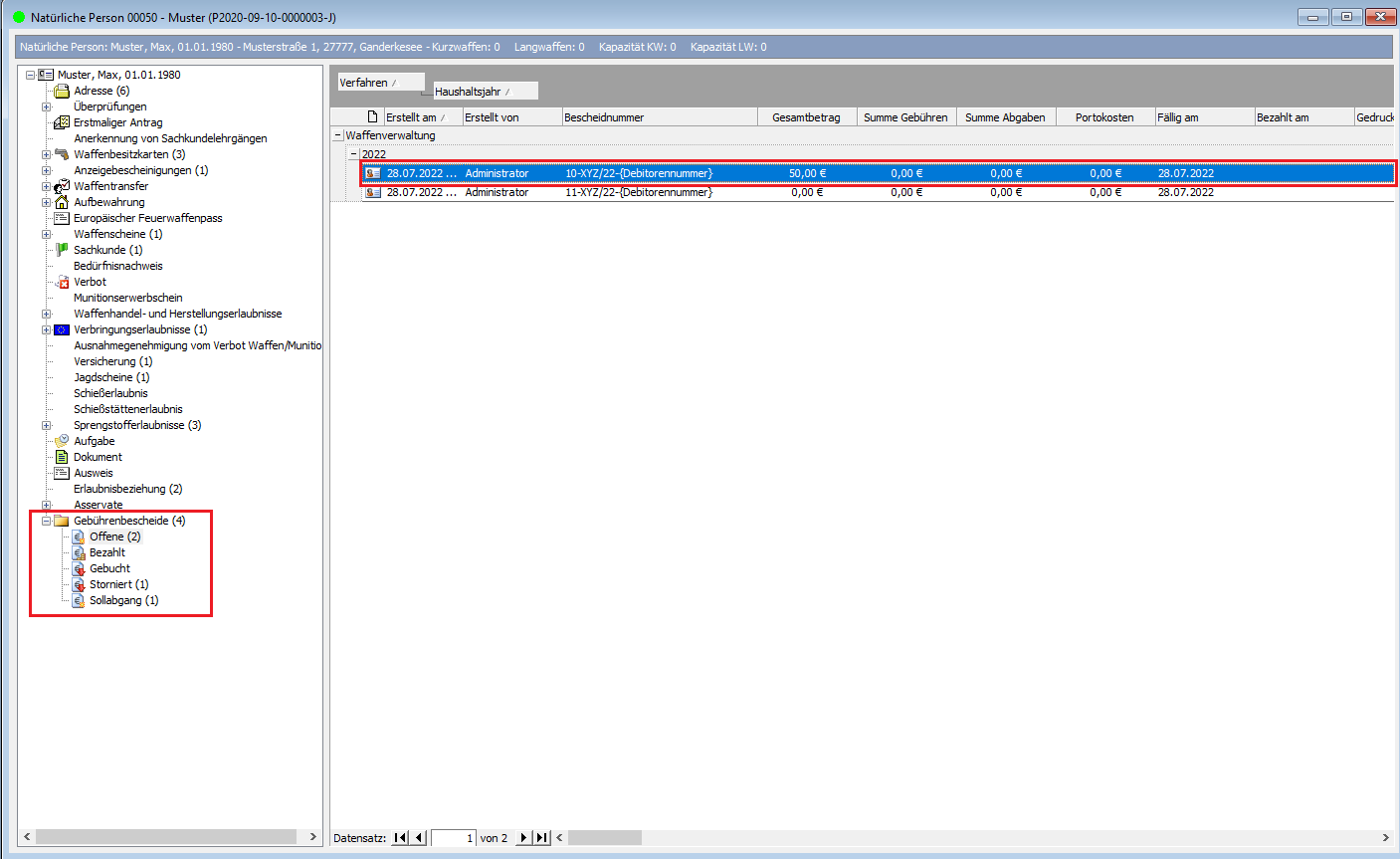Viewport: 1400px width, 859px height.
Task: Expand the Sprengstofferlaubnisse tree node
Action: (46, 425)
